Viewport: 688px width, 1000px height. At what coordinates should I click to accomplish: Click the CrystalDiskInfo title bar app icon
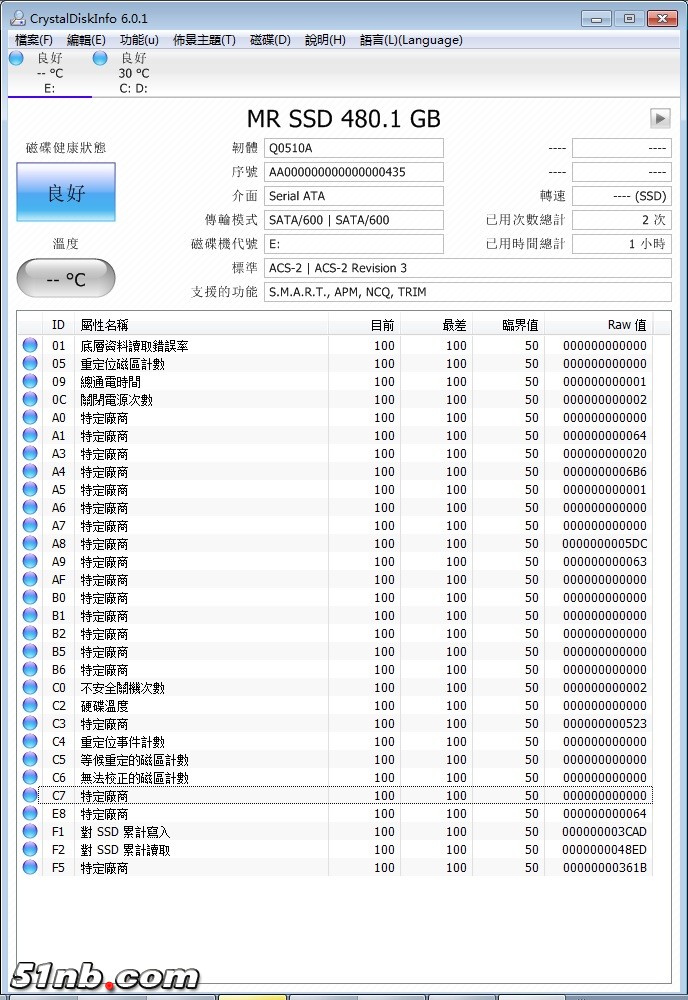(x=18, y=18)
